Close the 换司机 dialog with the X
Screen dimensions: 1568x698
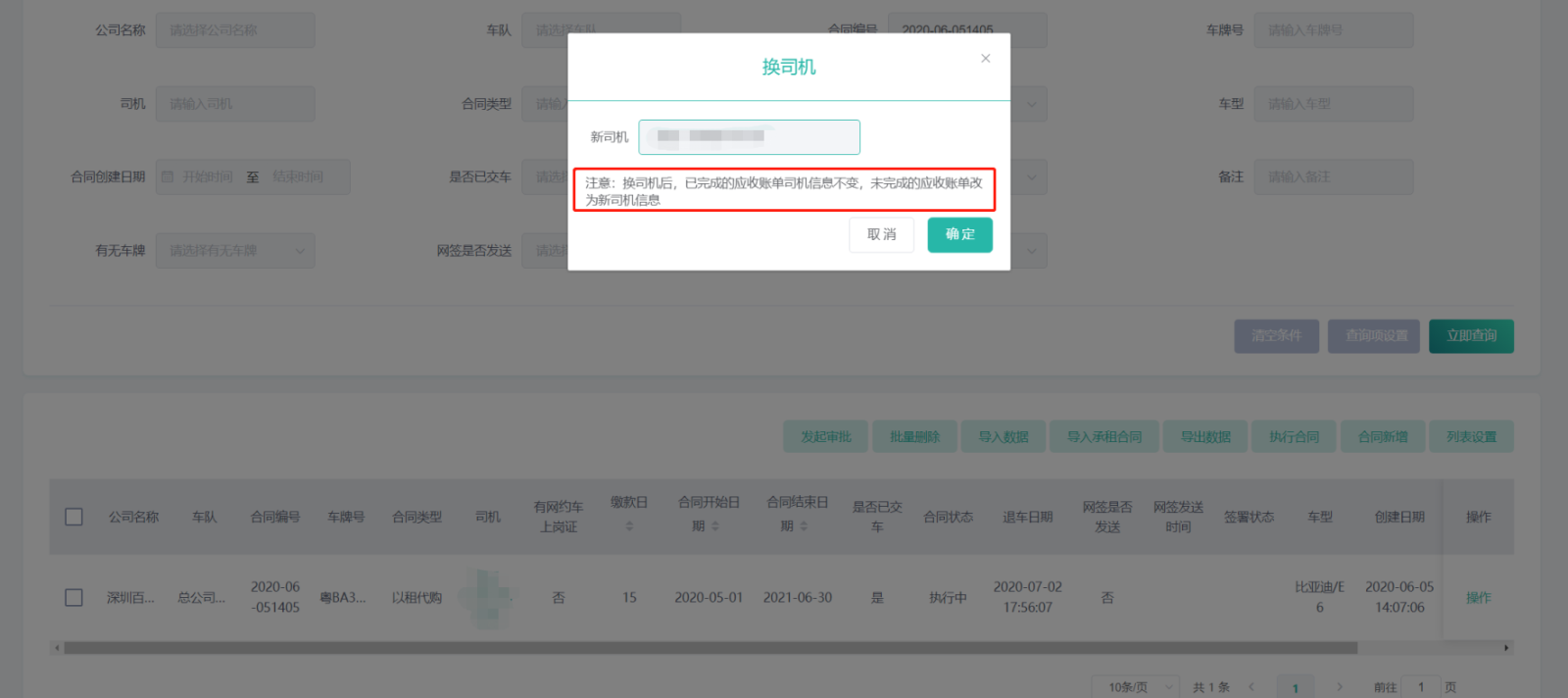click(985, 59)
